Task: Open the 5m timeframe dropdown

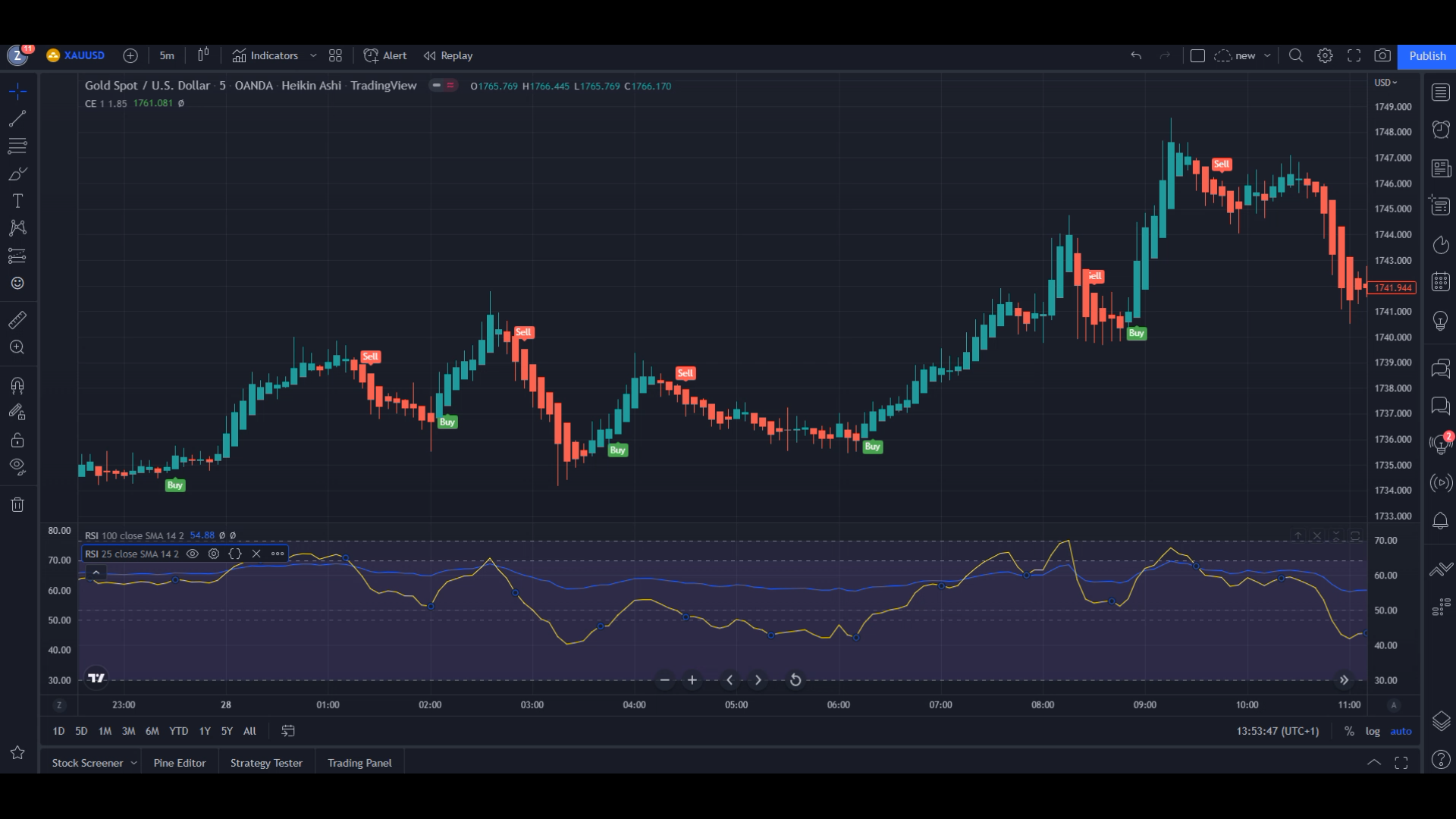Action: (x=166, y=55)
